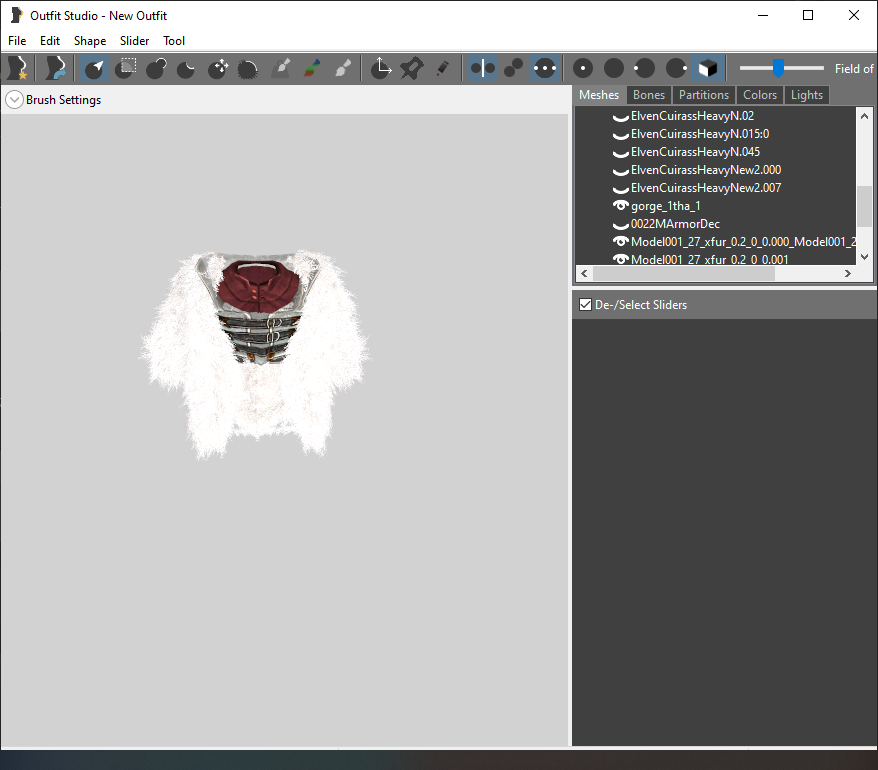The height and width of the screenshot is (770, 878).
Task: Show the 0022MArmorDec mesh
Action: [620, 225]
